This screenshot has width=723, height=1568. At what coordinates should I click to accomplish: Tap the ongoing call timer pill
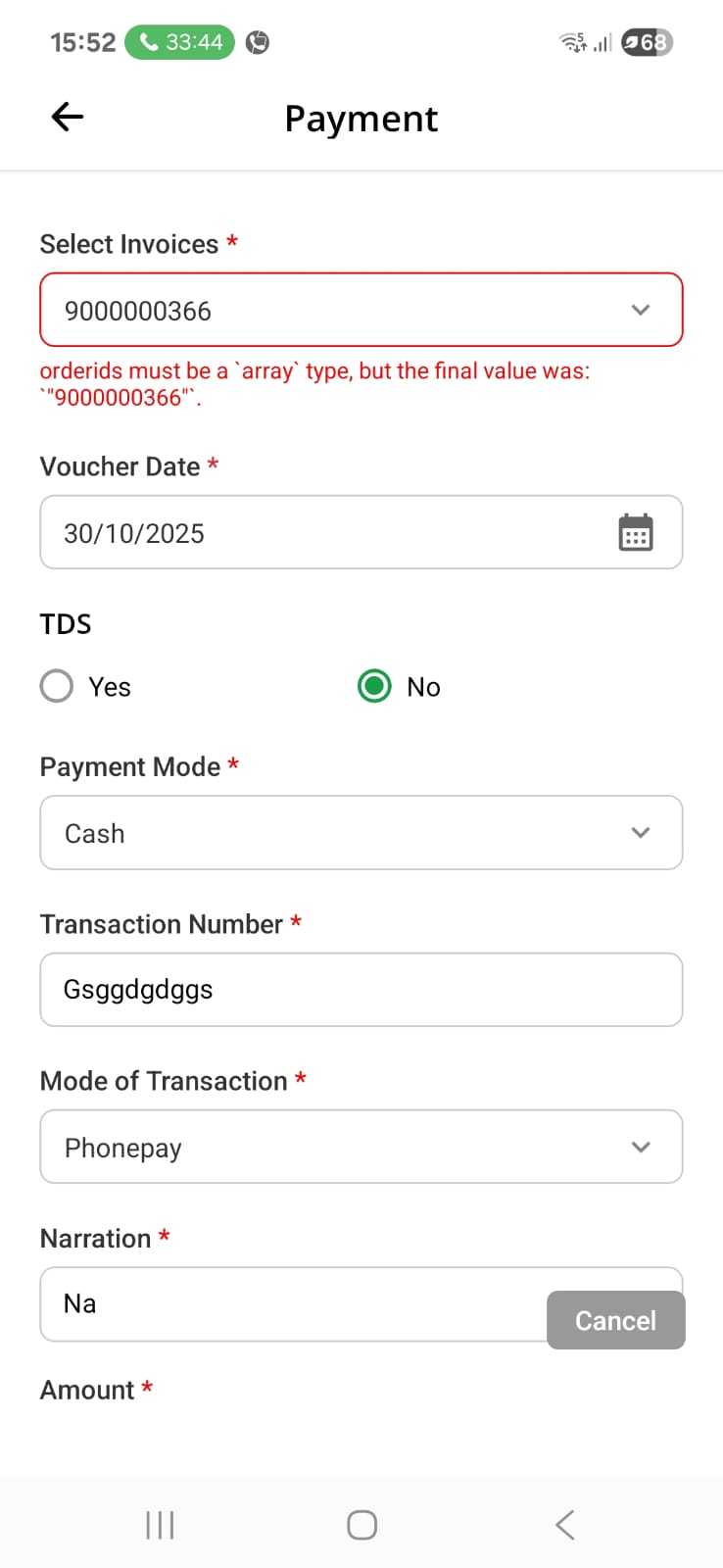(180, 42)
